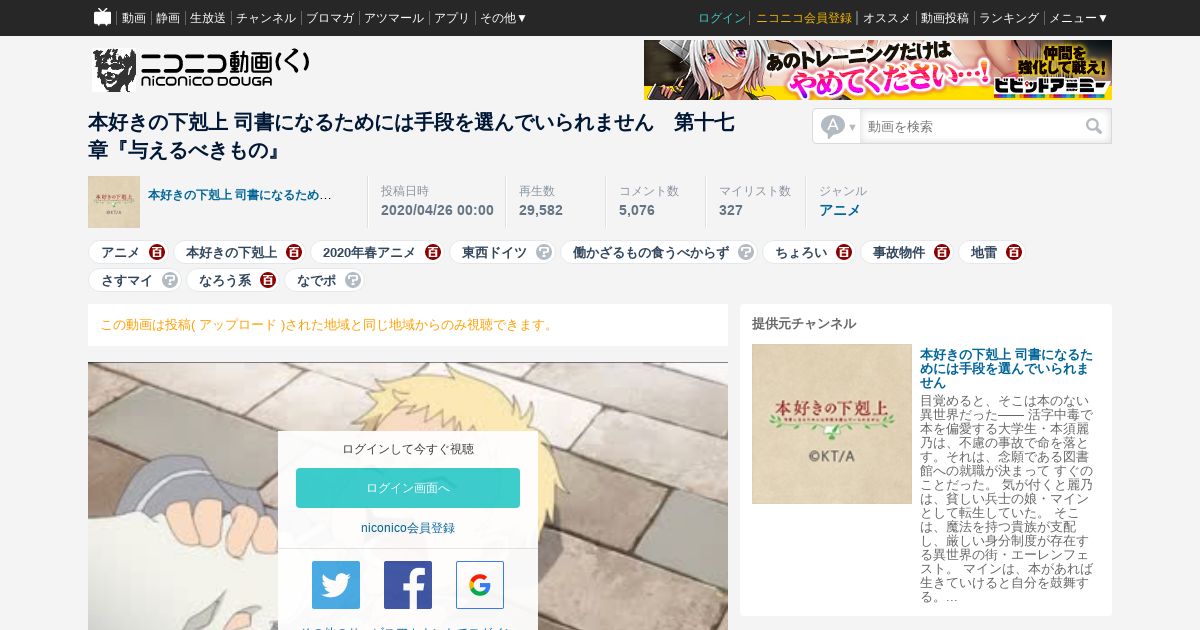Screen dimensions: 1200x630
Task: Click the magnifier search icon
Action: coord(1095,127)
